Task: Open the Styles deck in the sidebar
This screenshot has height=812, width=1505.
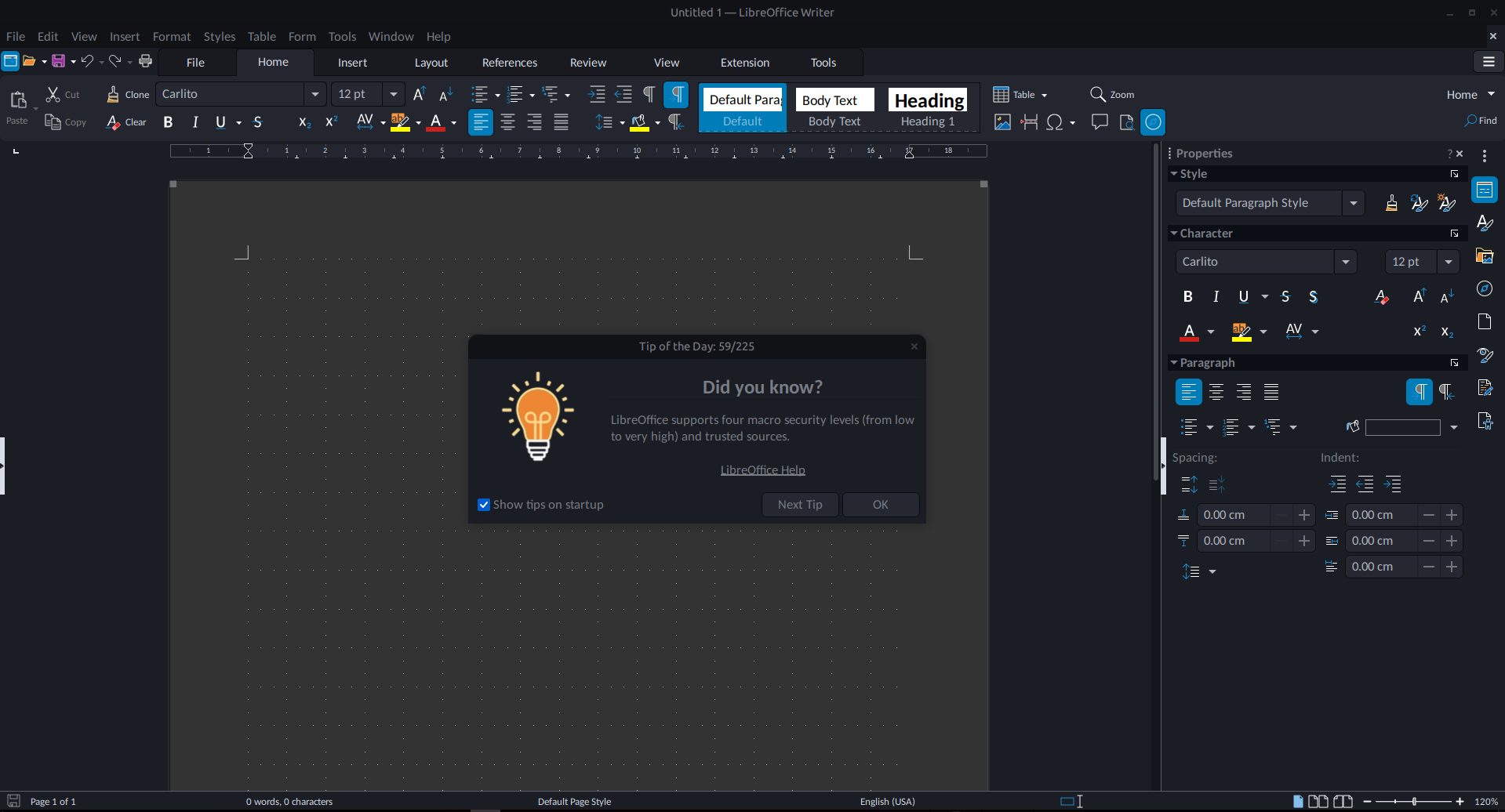Action: 1485,223
